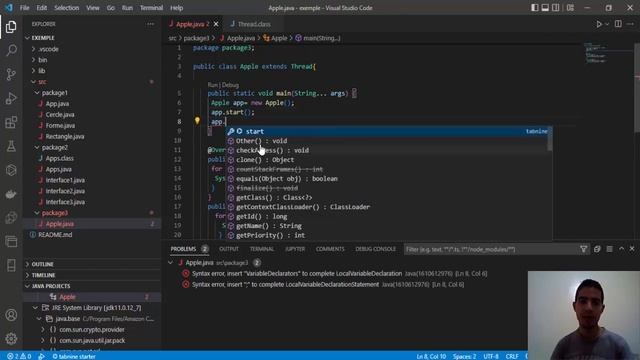The image size is (640, 360).
Task: Collapse the package1 folder
Action: [x=37, y=93]
